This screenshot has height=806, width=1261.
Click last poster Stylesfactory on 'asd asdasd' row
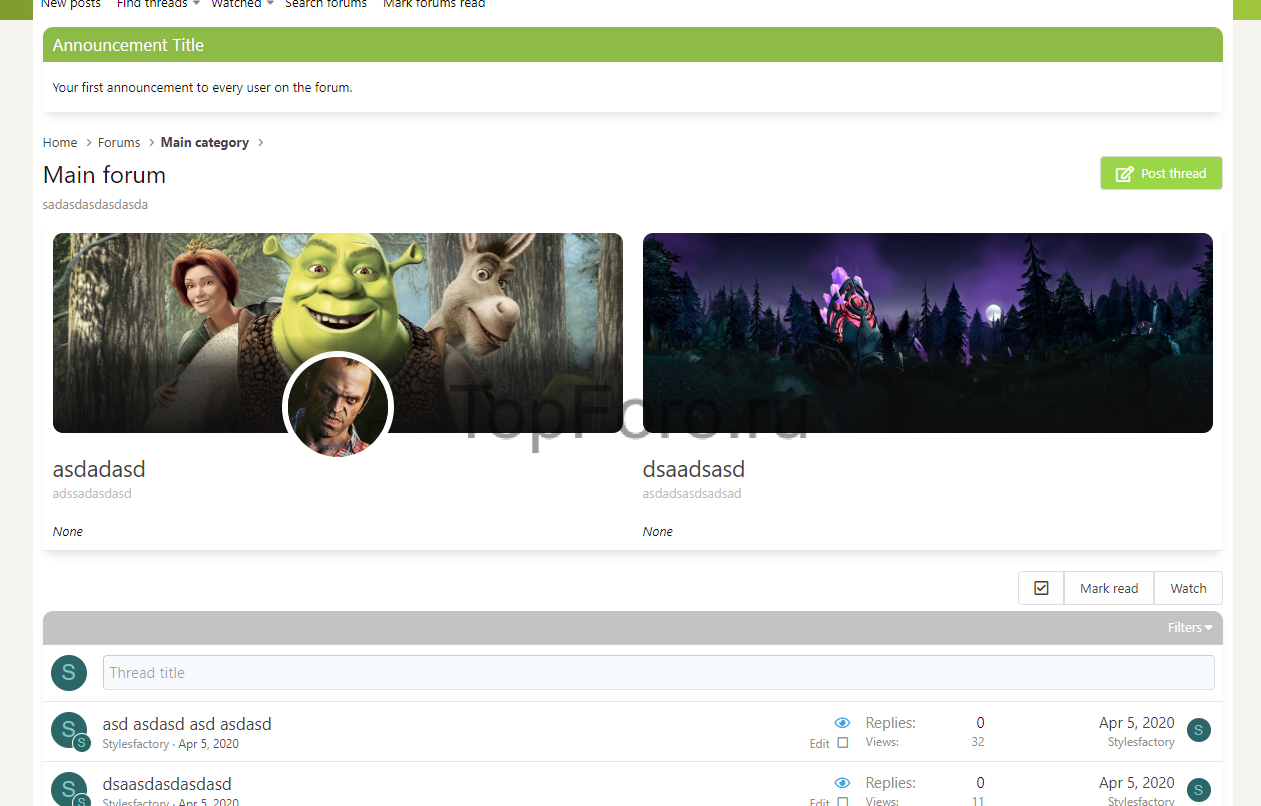[x=1141, y=742]
